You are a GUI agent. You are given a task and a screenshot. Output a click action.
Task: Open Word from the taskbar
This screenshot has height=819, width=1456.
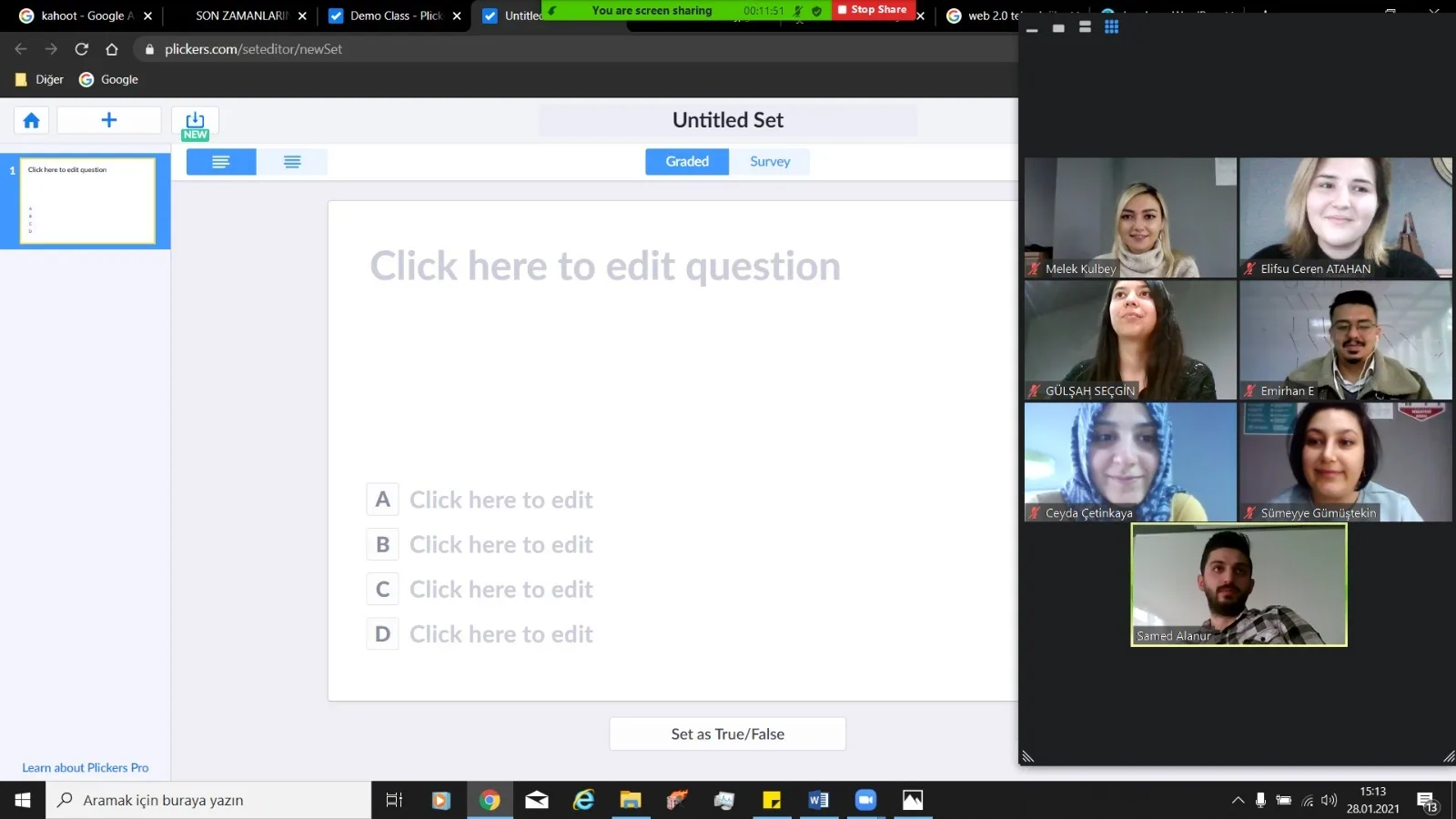tap(817, 800)
